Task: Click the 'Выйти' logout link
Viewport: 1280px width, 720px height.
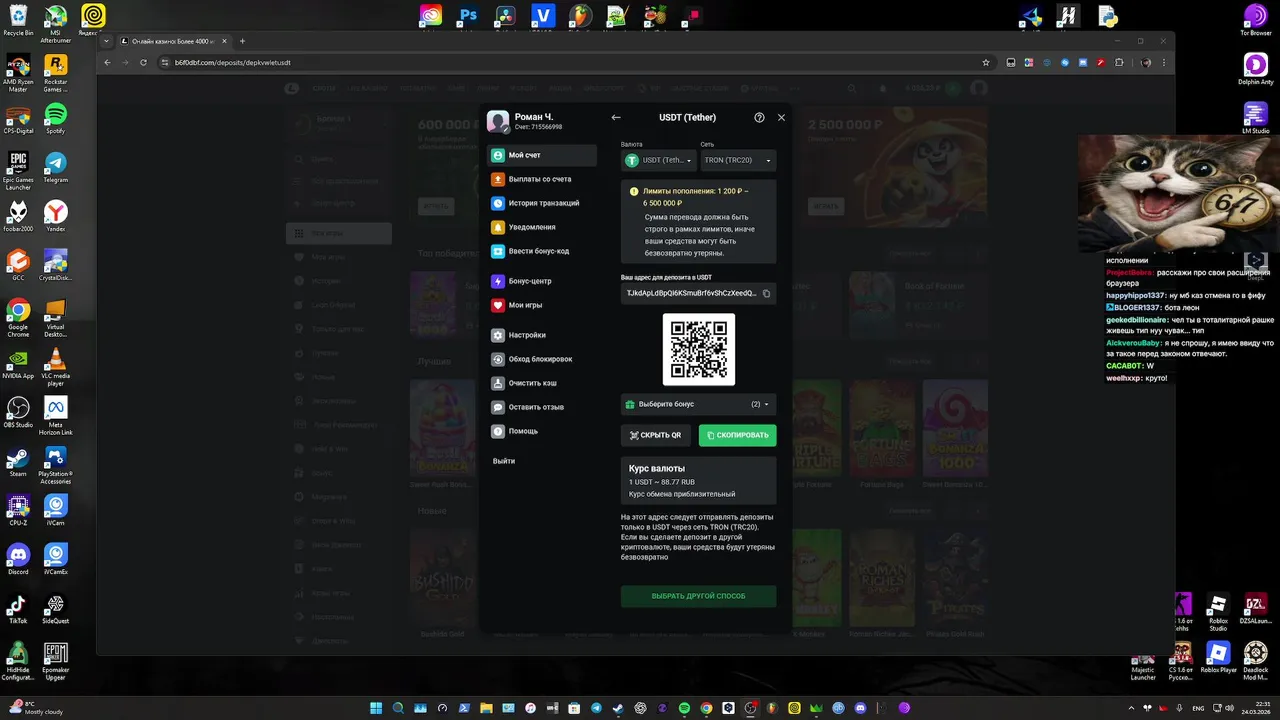Action: [504, 461]
